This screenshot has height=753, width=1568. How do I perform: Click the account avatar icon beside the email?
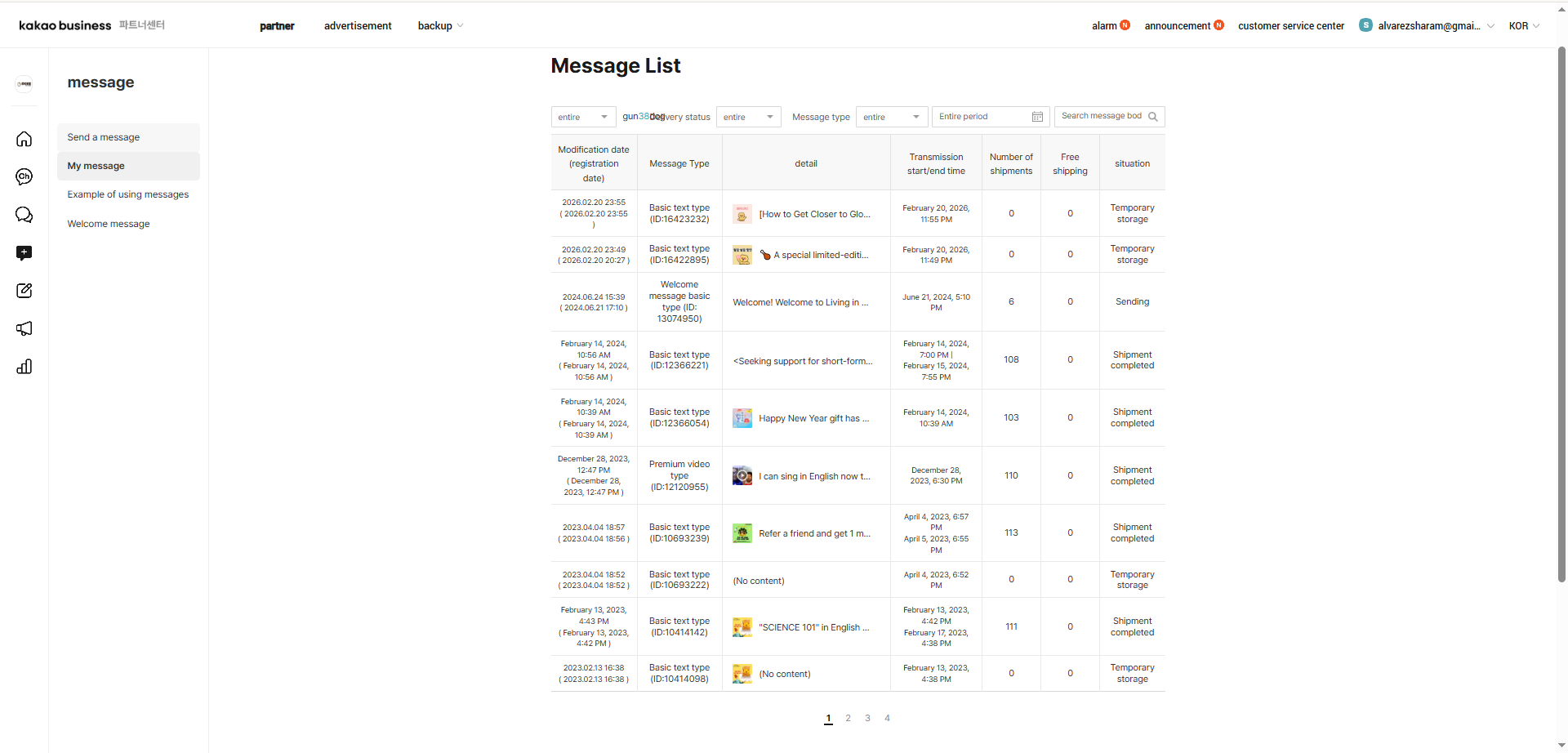[x=1365, y=25]
